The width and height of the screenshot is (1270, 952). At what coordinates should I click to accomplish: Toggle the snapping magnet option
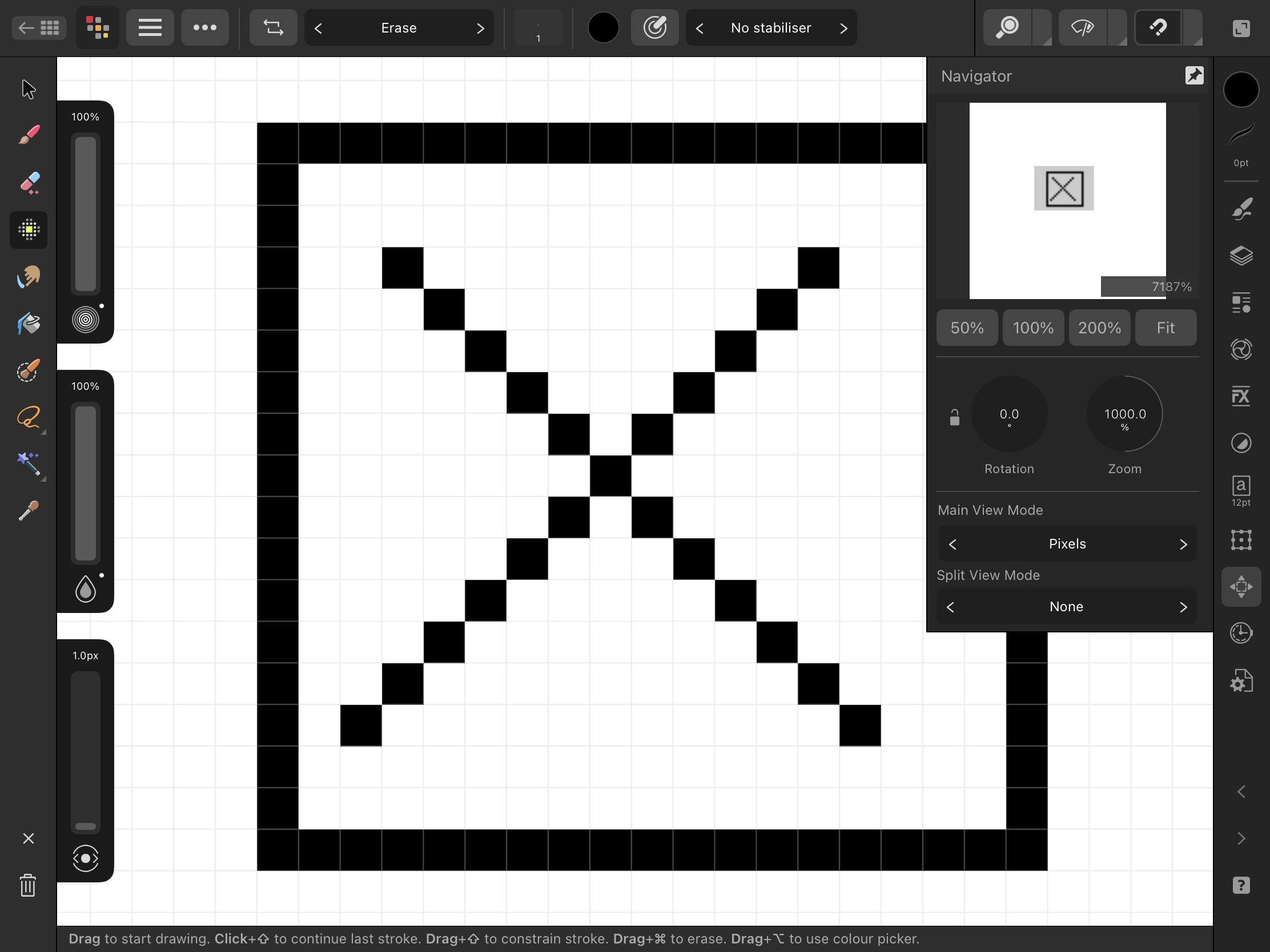(x=1158, y=27)
